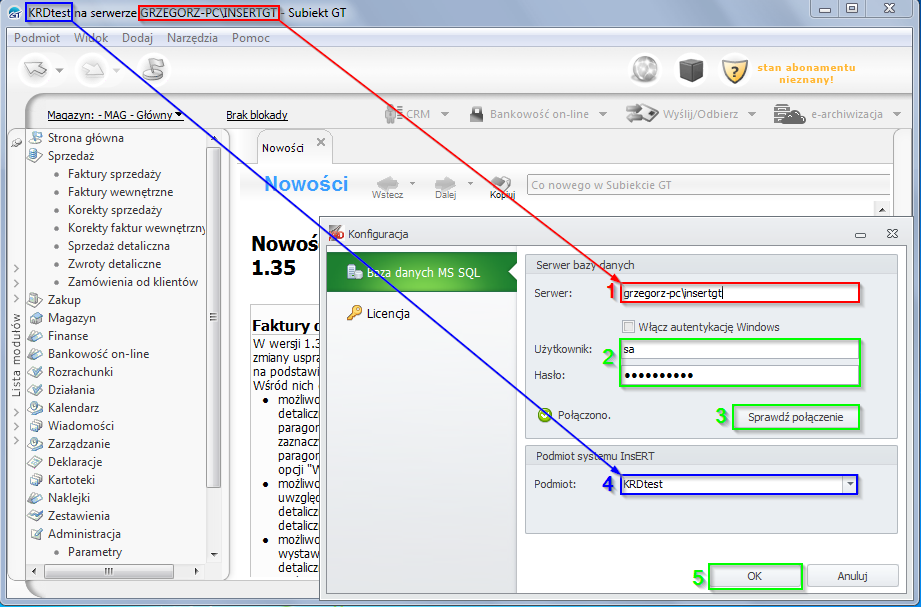Screen dimensions: 921x607
Task: Click the Deklaracje module icon
Action: (x=35, y=462)
